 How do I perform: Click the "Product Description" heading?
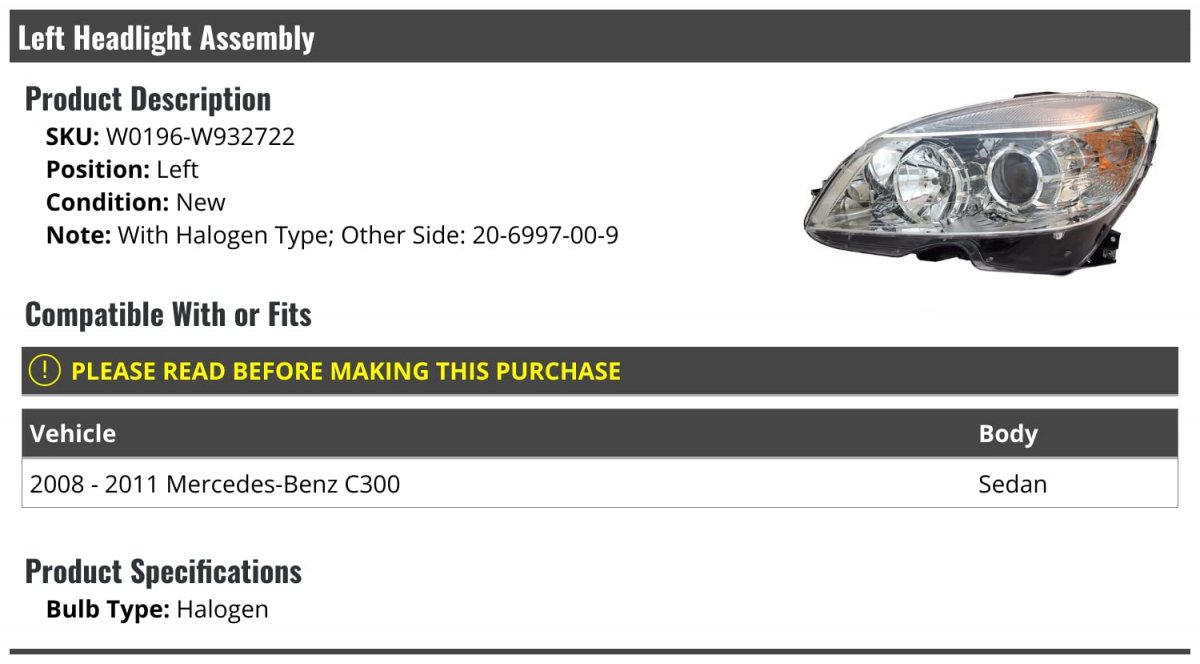click(148, 99)
